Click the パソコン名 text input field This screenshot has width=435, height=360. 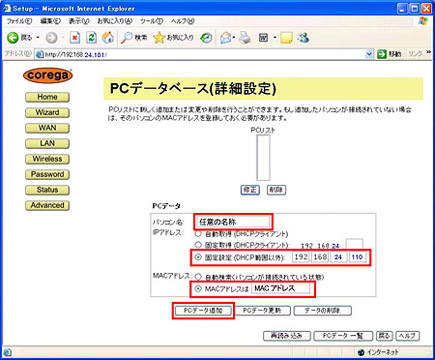click(232, 222)
